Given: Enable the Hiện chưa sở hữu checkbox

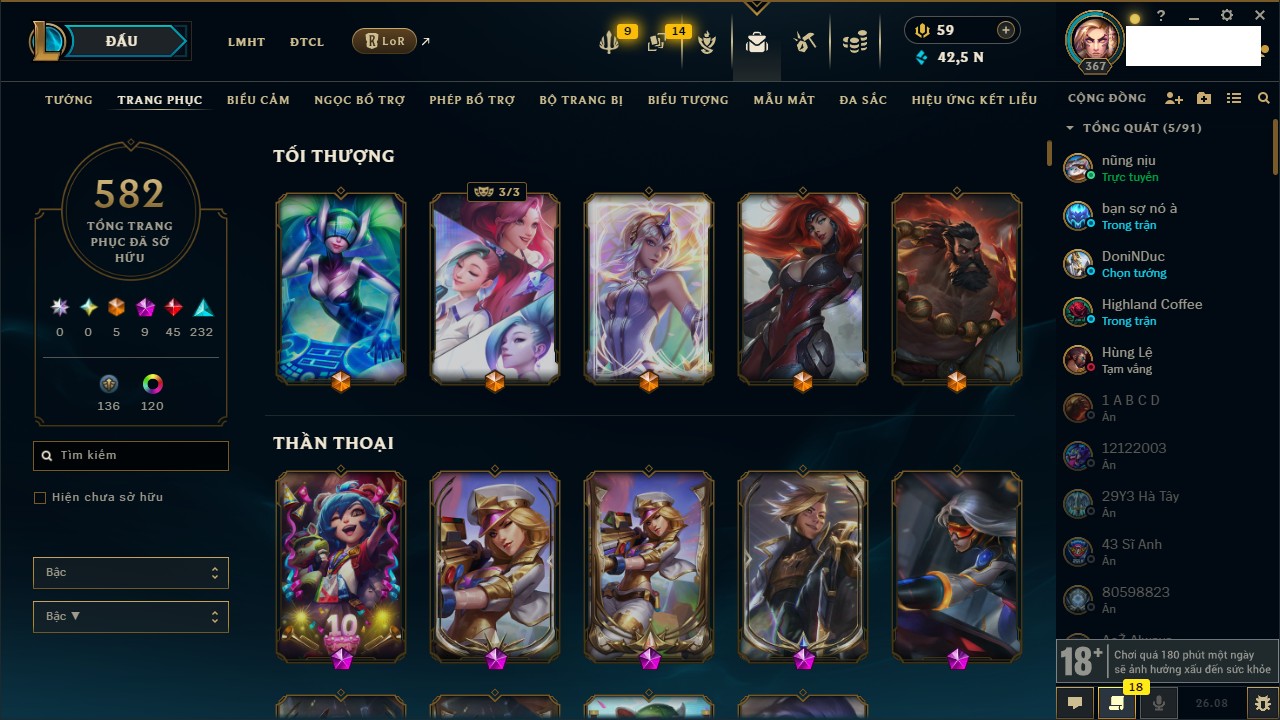Looking at the screenshot, I should tap(40, 497).
